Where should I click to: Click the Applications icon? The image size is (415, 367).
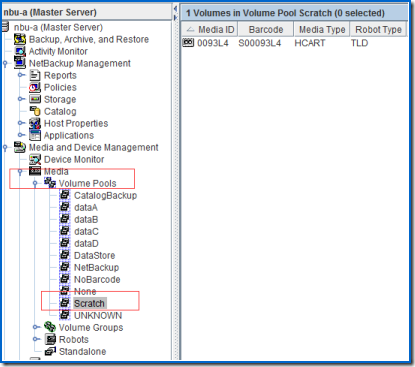tap(35, 135)
